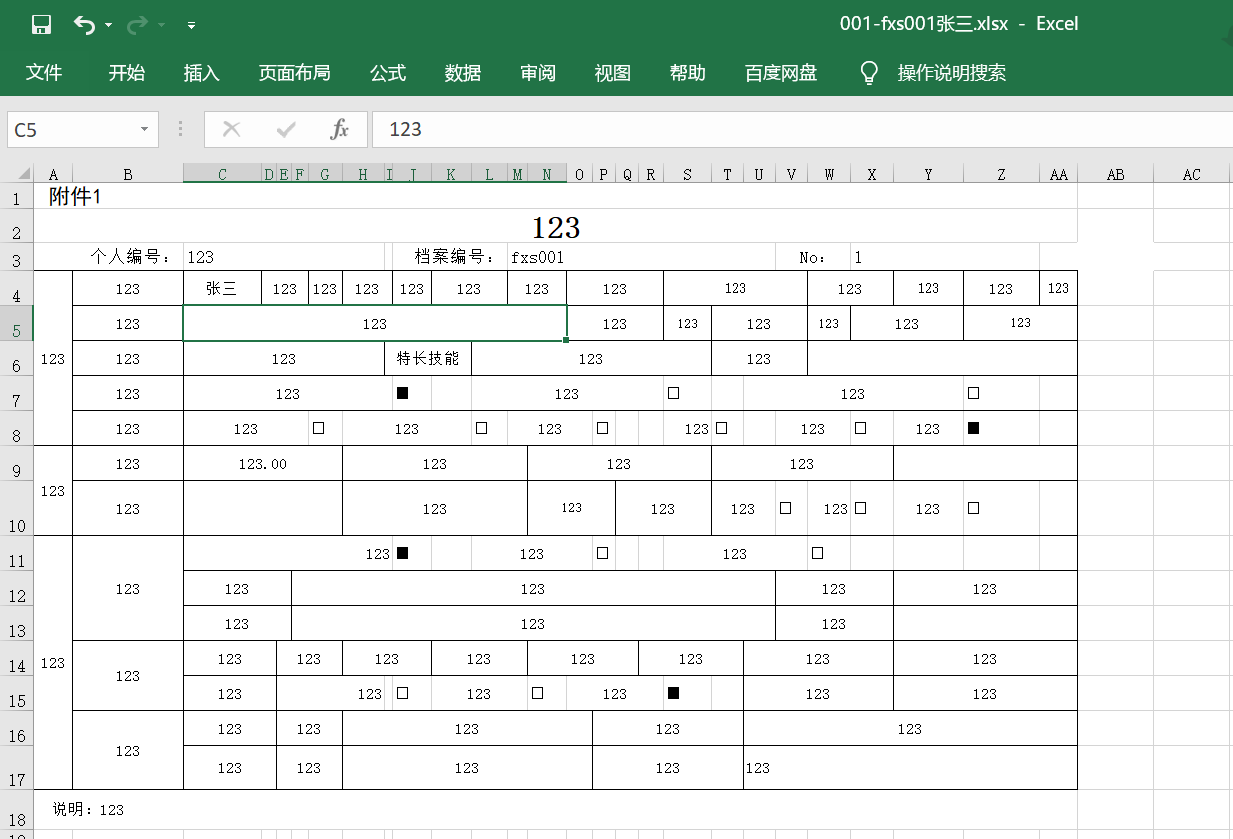Click the Undo arrow icon
The height and width of the screenshot is (839, 1233).
[84, 25]
